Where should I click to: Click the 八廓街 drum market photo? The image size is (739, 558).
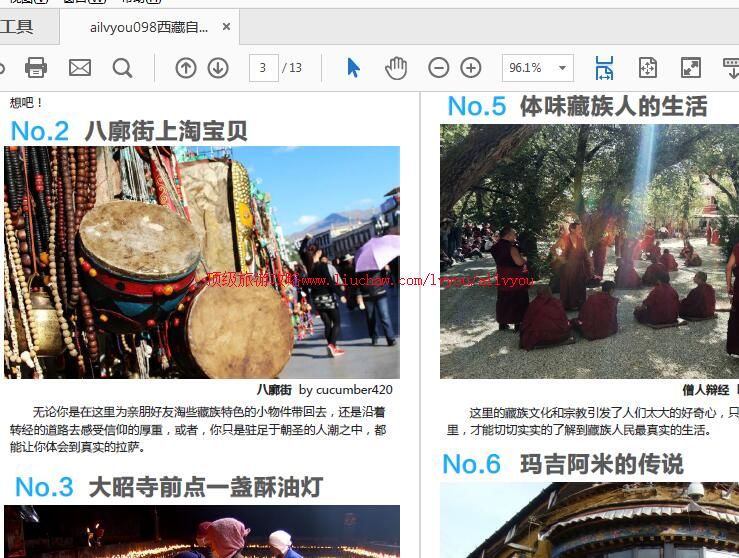202,262
